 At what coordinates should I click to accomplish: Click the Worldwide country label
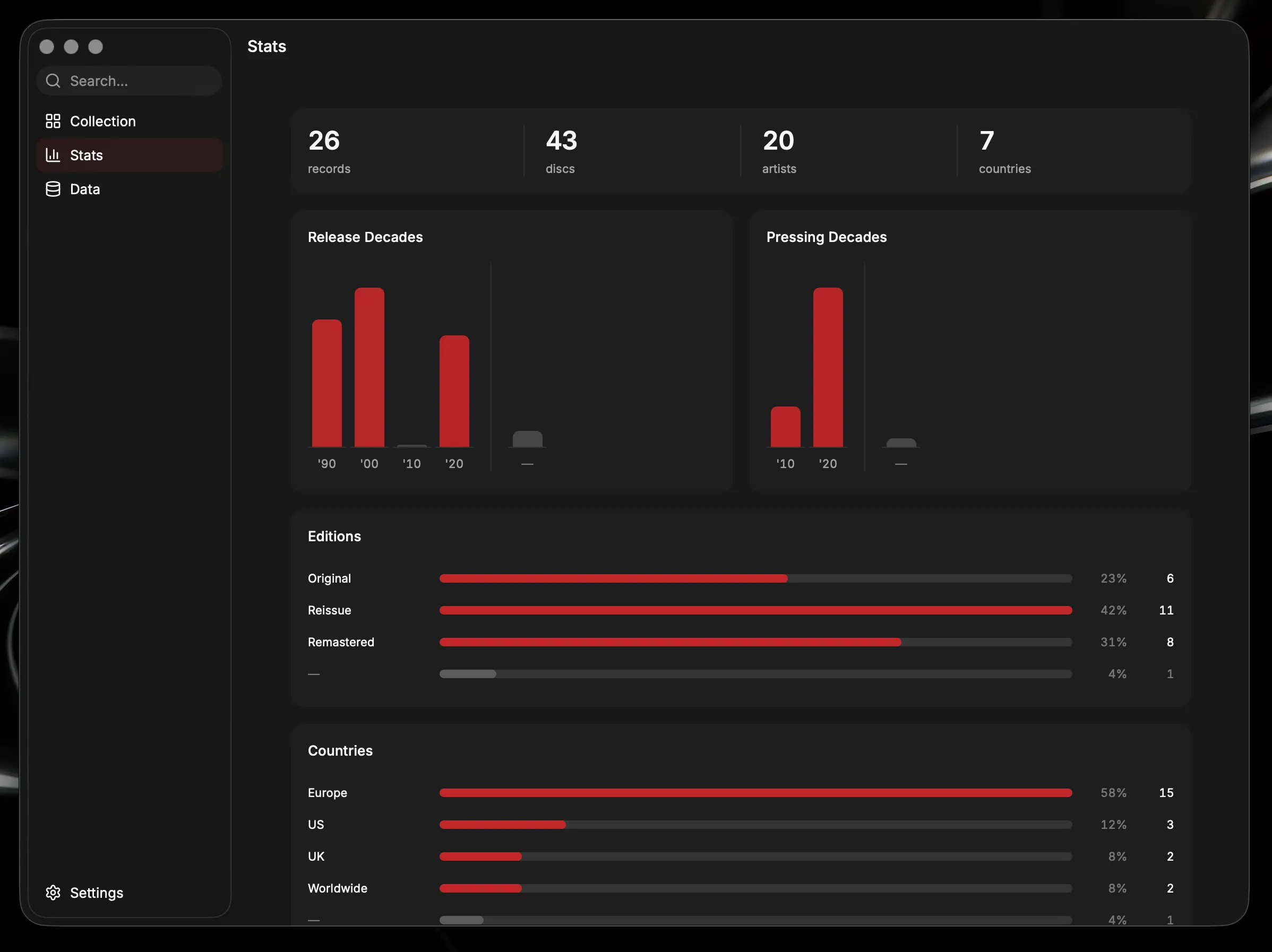(x=337, y=888)
